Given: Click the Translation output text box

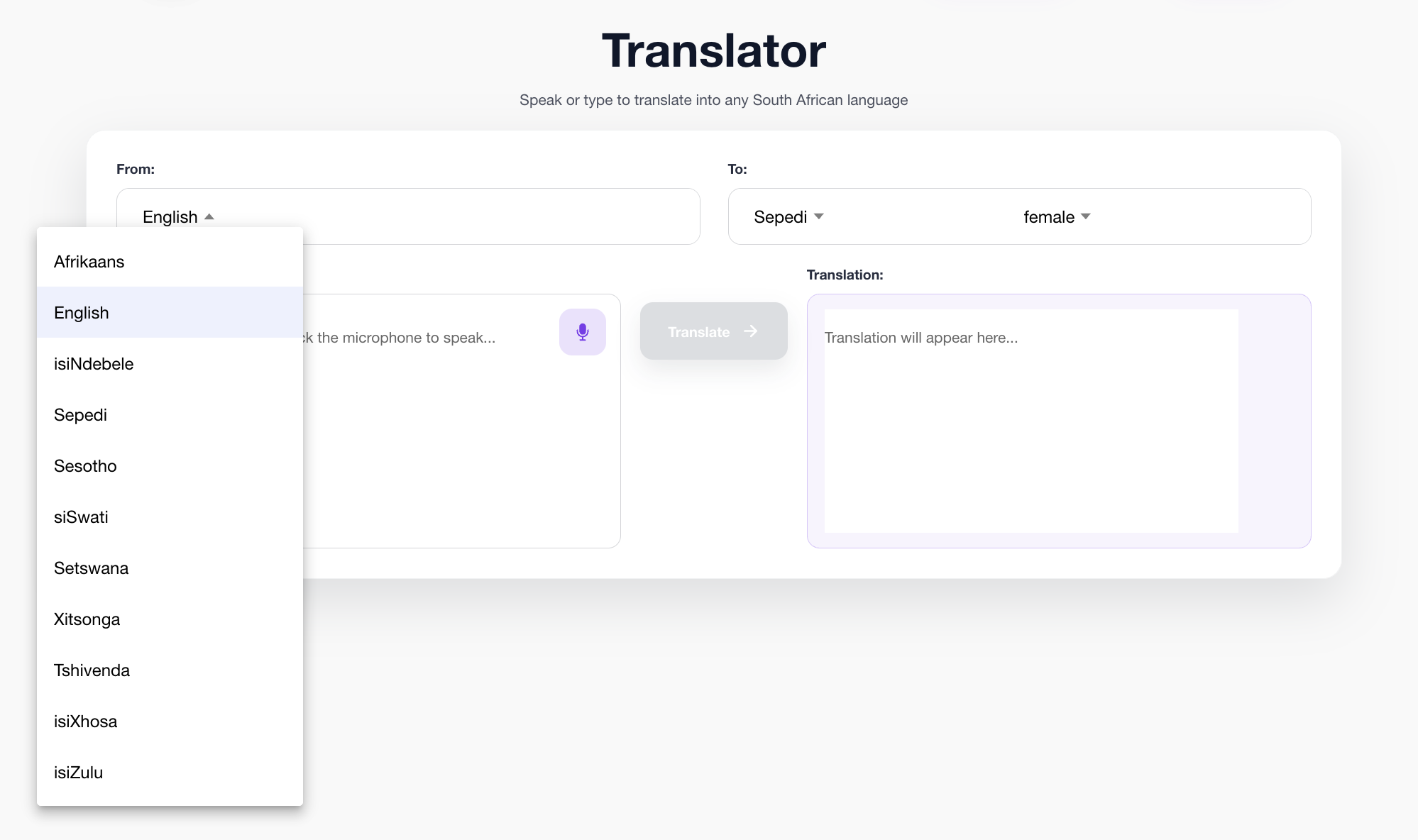Looking at the screenshot, I should pos(1031,421).
